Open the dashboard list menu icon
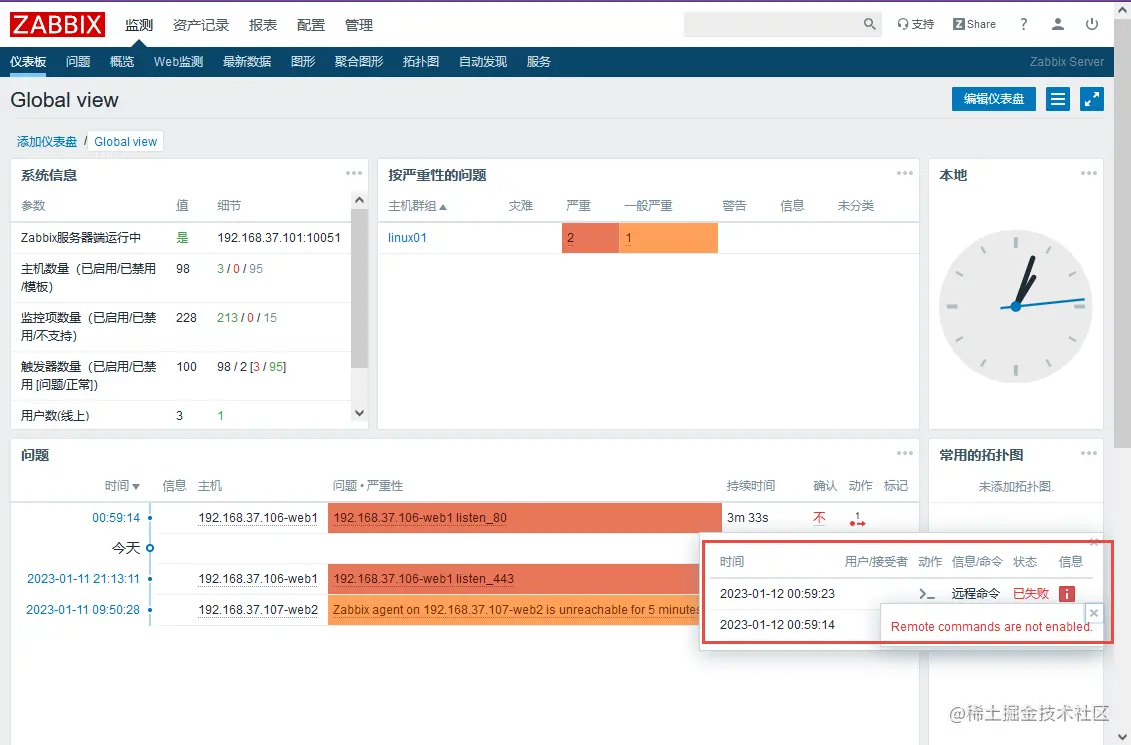This screenshot has width=1131, height=745. 1057,99
